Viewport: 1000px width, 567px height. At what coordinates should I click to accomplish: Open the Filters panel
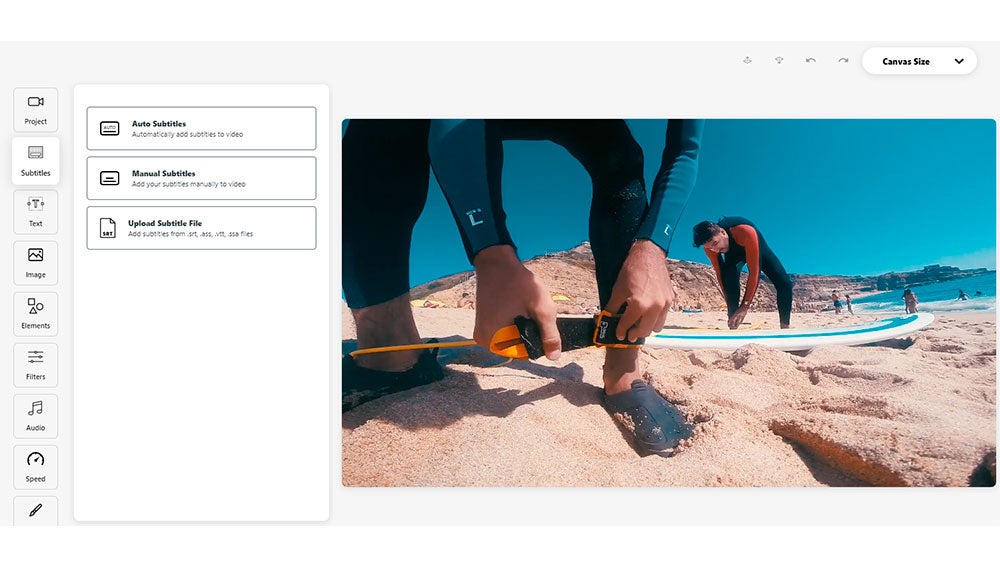(x=36, y=365)
